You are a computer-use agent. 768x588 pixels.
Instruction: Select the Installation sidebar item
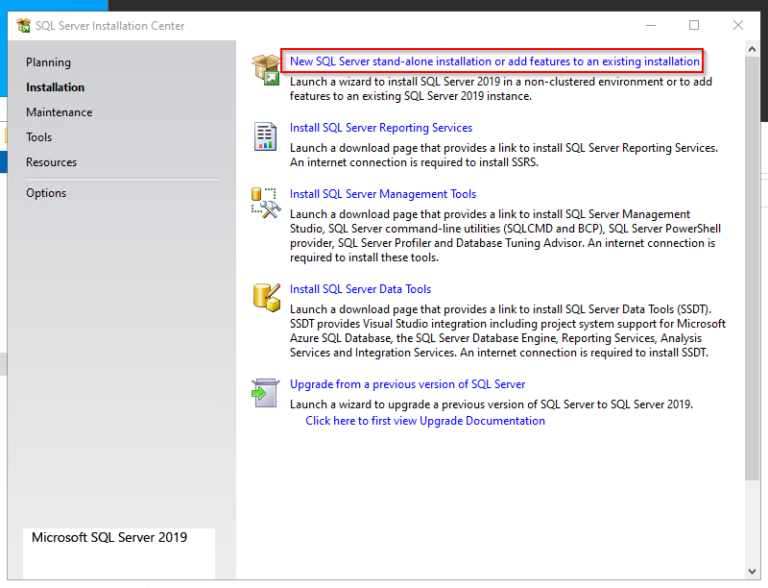coord(55,87)
